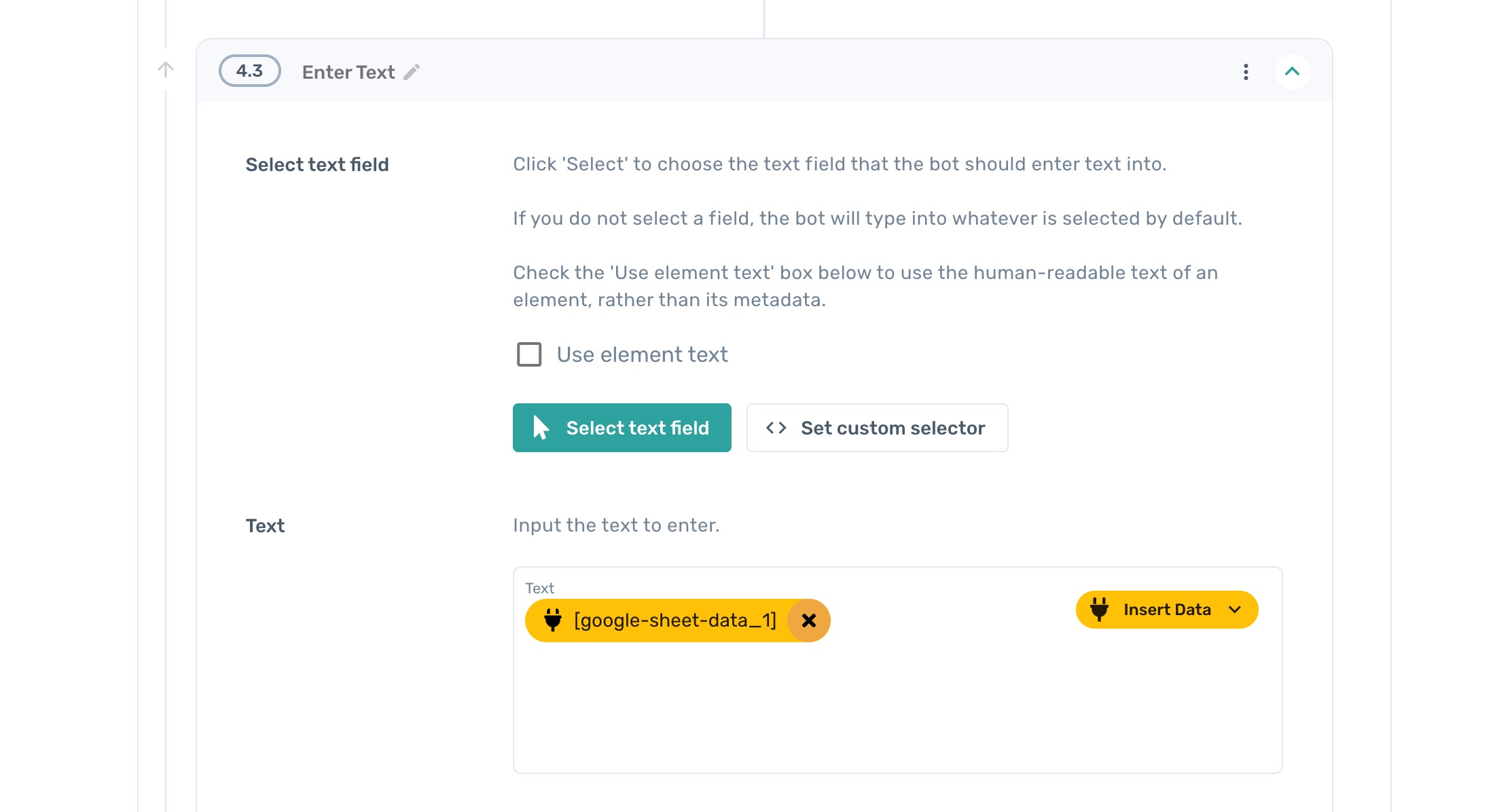Screen dimensions: 1512x812
Task: Select the [google-sheet-data_1] data chip
Action: pyautogui.click(x=674, y=621)
